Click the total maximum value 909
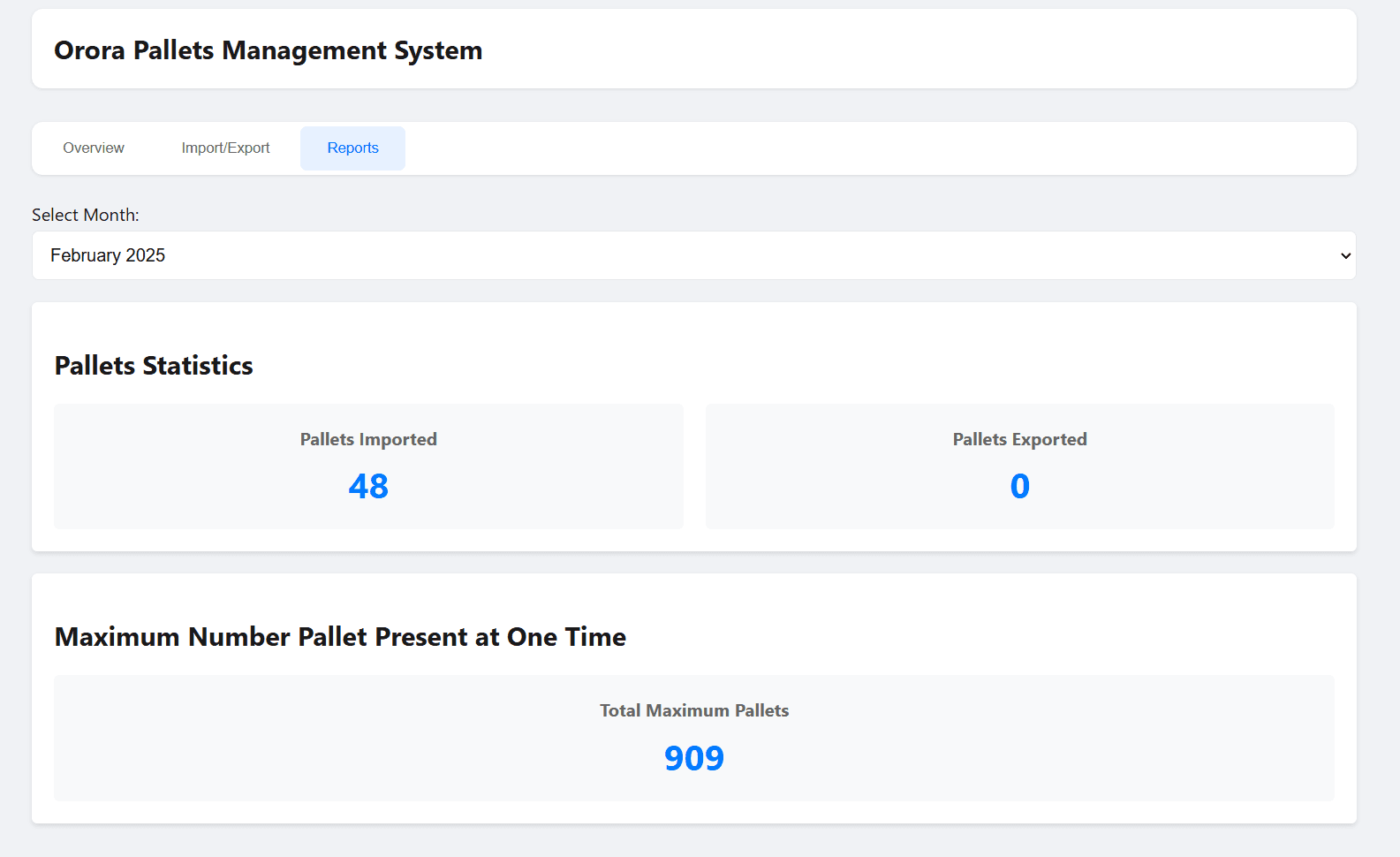Viewport: 1400px width, 857px height. (x=694, y=758)
